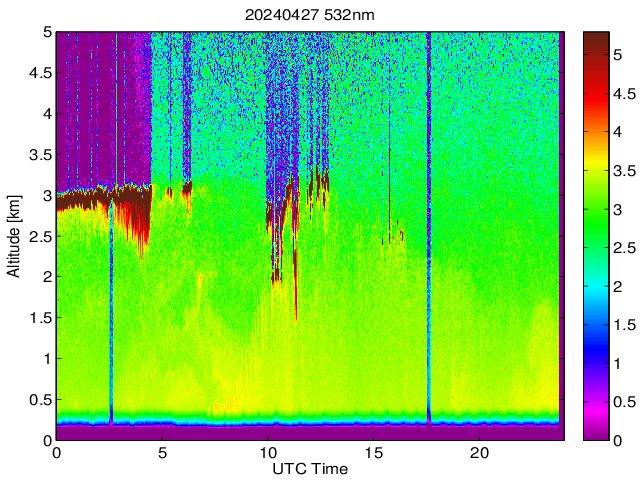Select the "UTC Time" x-axis label

coord(310,468)
